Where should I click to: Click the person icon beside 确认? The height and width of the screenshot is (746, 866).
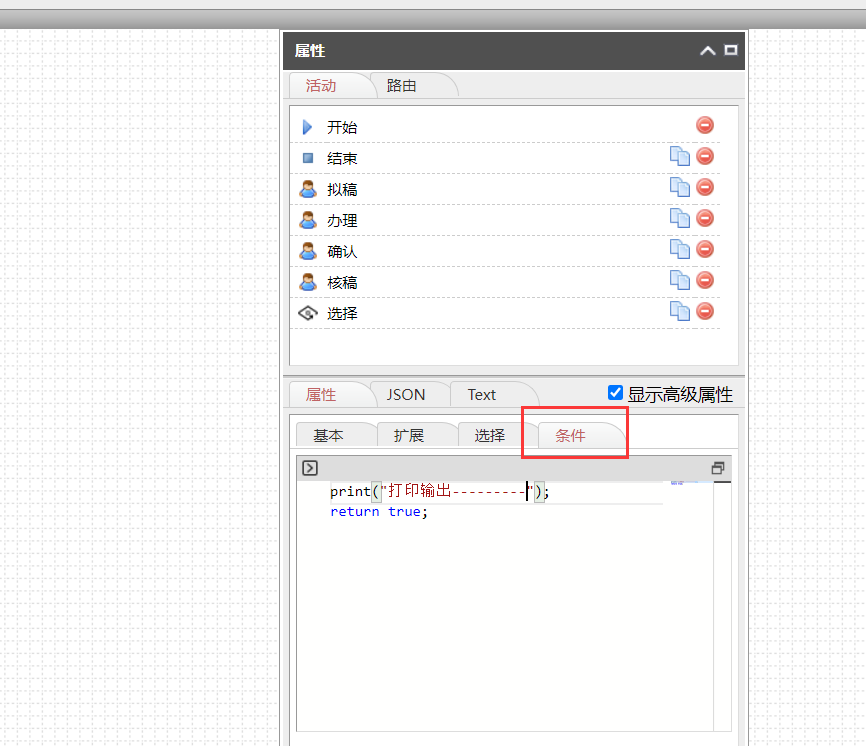pyautogui.click(x=308, y=251)
